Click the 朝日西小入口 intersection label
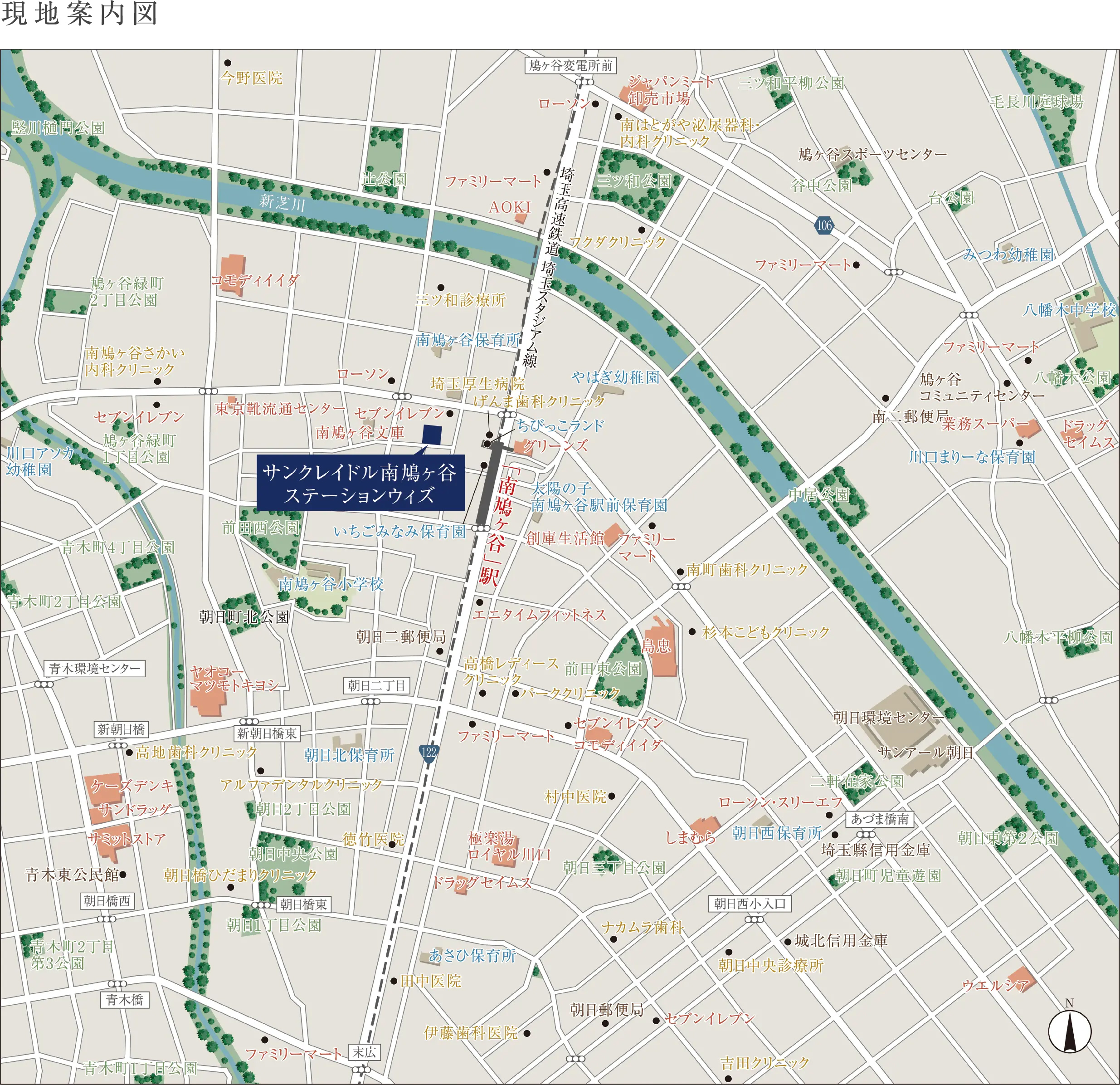This screenshot has width=1120, height=1085. tap(750, 904)
